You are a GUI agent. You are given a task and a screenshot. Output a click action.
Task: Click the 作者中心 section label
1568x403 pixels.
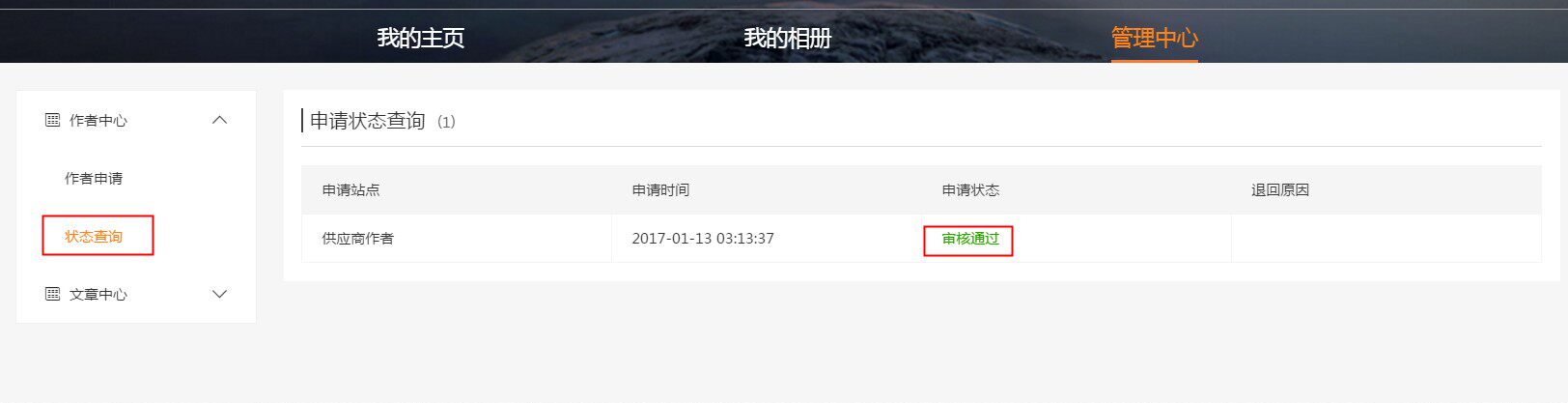[98, 120]
